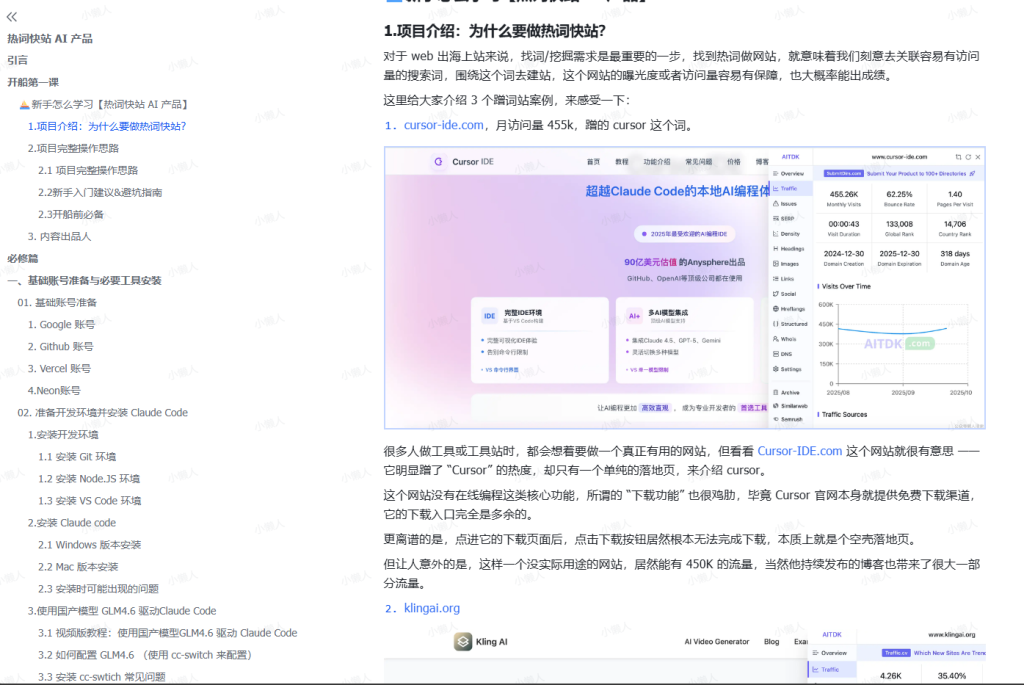Open '3.1 视频版教程' outline item
The image size is (1024, 685).
[x=167, y=633]
